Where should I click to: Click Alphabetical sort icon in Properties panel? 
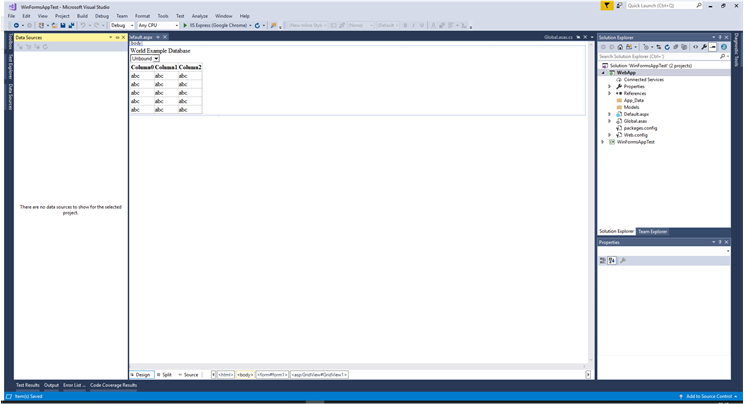click(x=612, y=260)
